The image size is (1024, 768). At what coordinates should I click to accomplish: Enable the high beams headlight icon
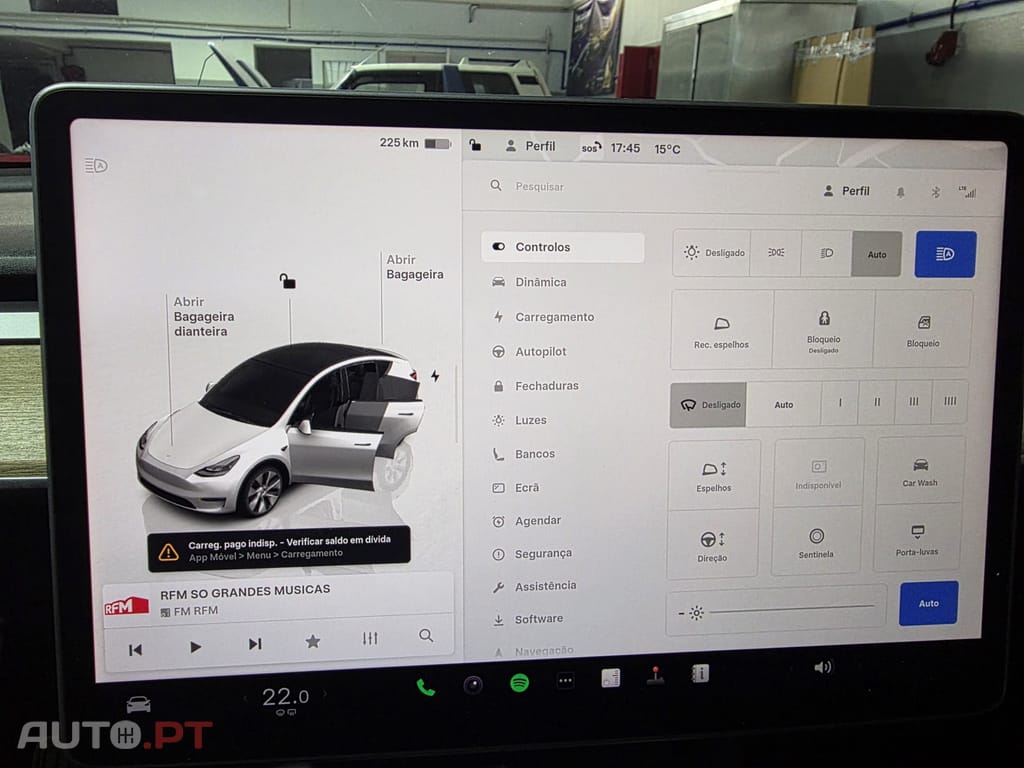point(945,254)
